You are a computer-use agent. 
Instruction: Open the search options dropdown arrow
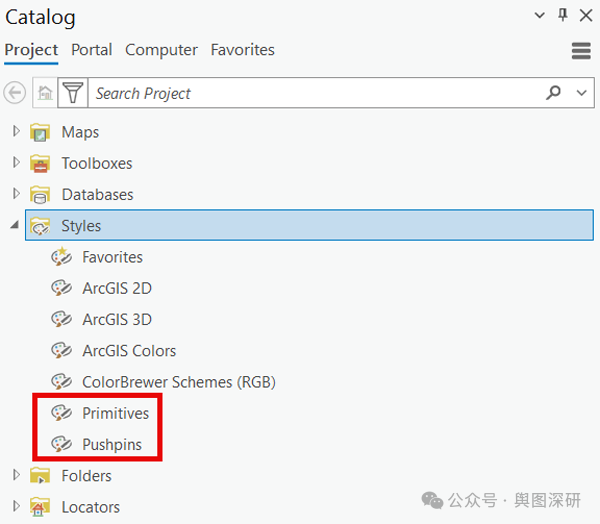pyautogui.click(x=582, y=93)
